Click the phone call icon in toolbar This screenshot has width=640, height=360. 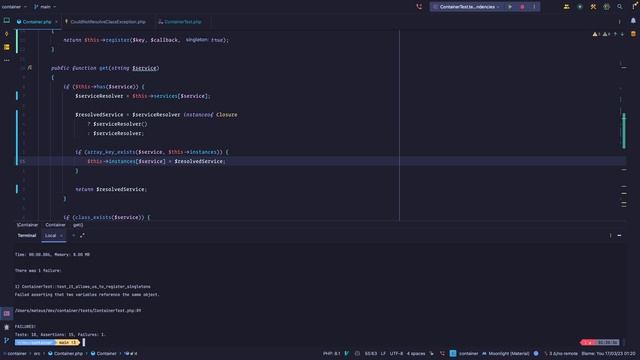pyautogui.click(x=419, y=7)
